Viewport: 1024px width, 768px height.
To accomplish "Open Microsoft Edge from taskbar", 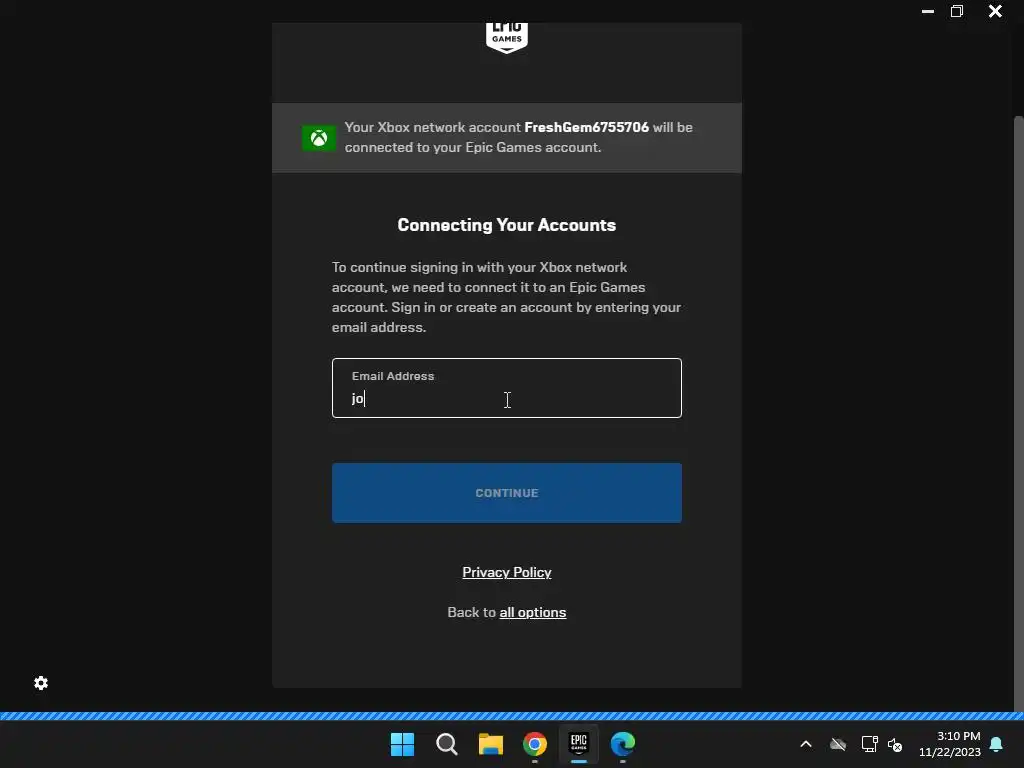I will click(x=623, y=744).
